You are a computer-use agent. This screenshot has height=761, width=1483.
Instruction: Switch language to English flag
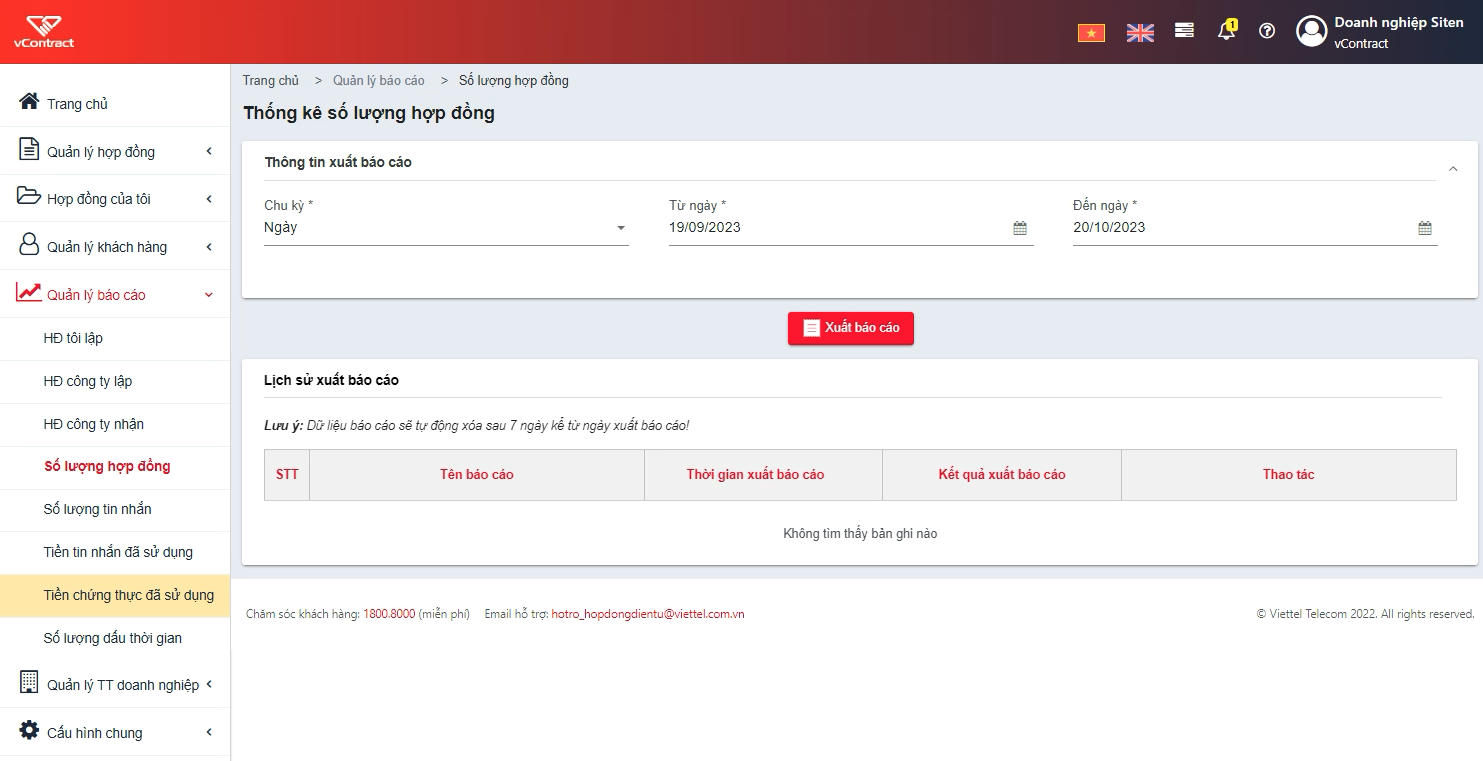(x=1140, y=33)
